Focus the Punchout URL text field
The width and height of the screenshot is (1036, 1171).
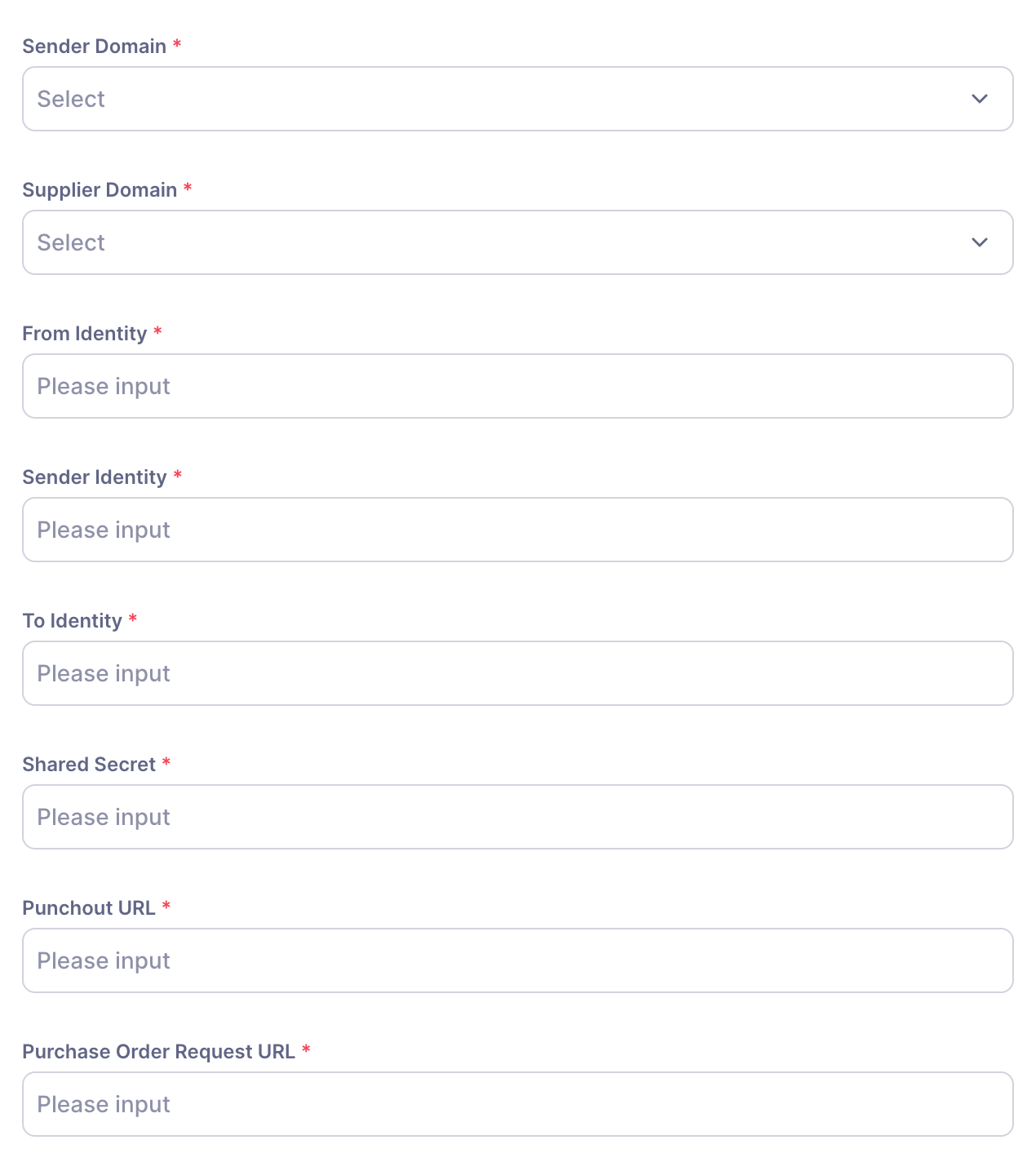pos(517,960)
